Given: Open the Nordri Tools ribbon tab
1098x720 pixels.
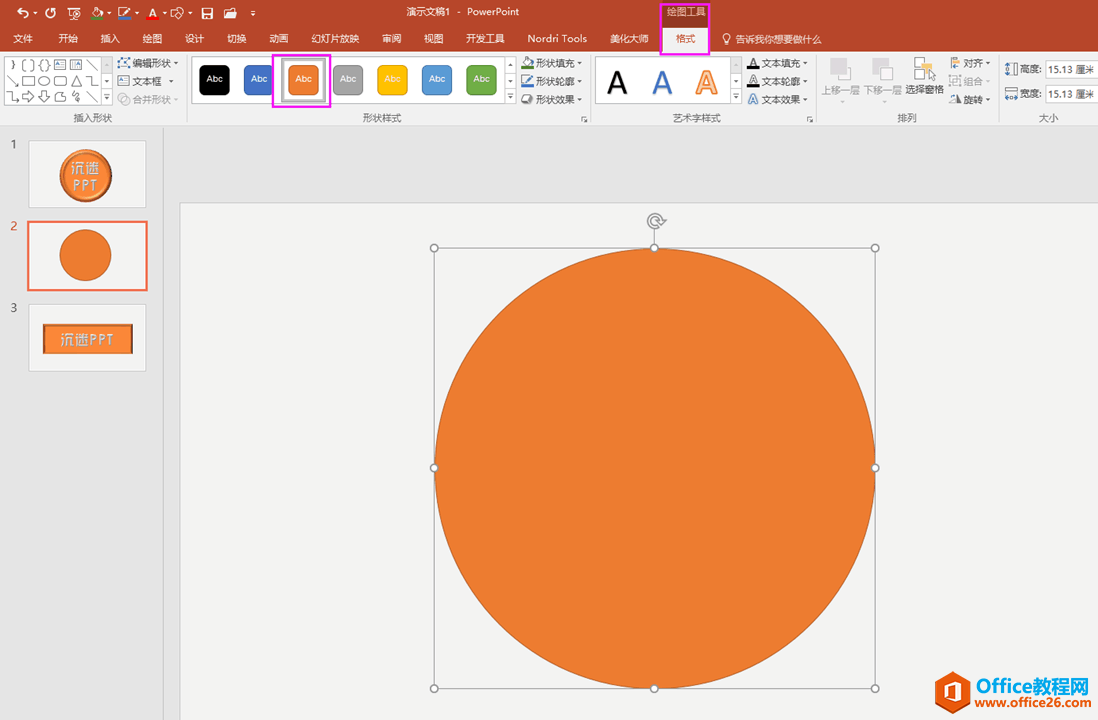Looking at the screenshot, I should click(x=557, y=39).
